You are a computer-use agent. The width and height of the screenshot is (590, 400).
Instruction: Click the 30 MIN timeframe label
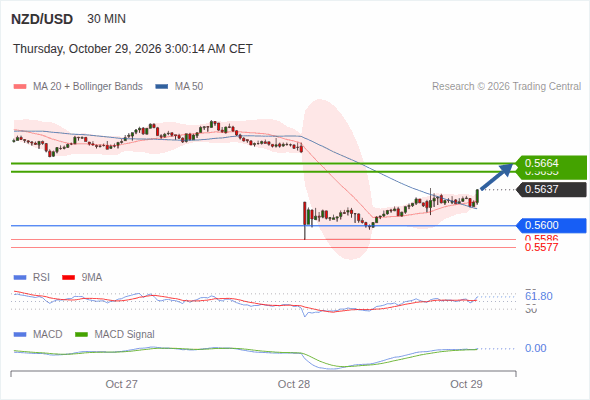click(x=106, y=19)
